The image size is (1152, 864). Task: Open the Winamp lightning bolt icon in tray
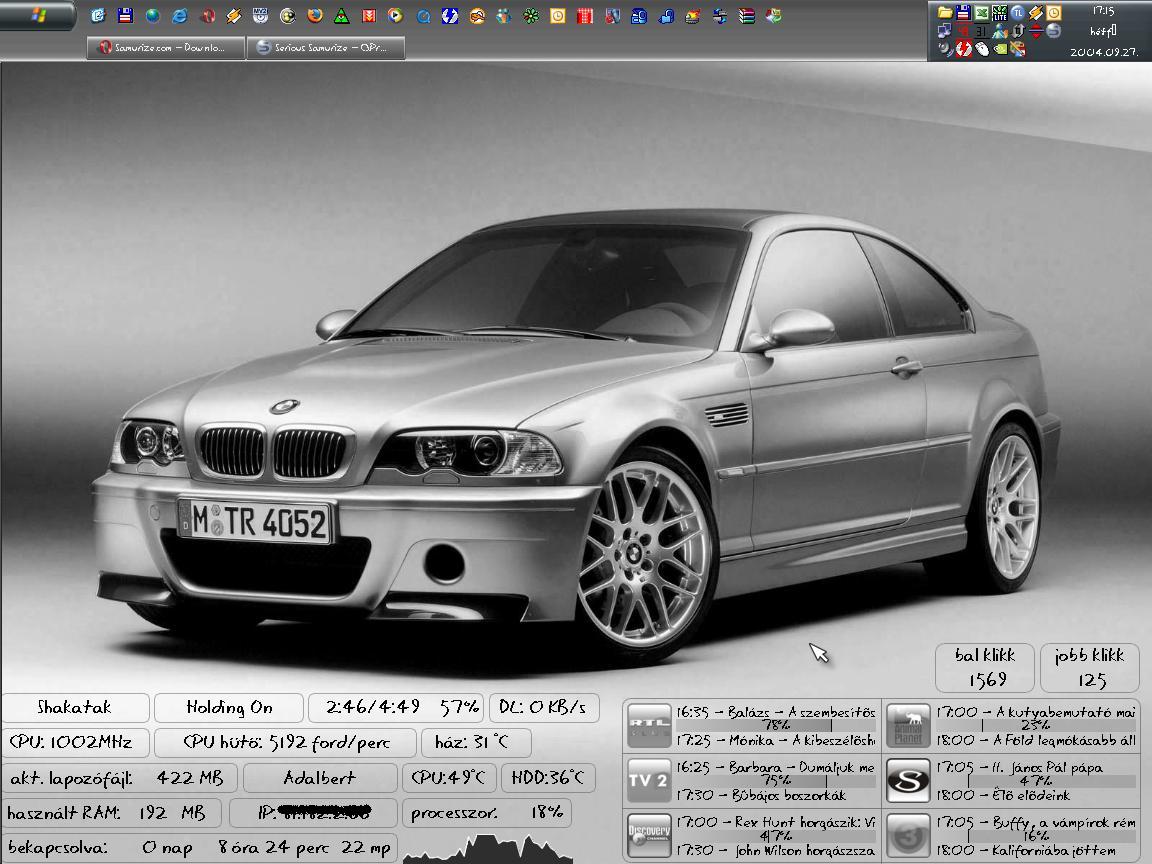pos(1036,12)
